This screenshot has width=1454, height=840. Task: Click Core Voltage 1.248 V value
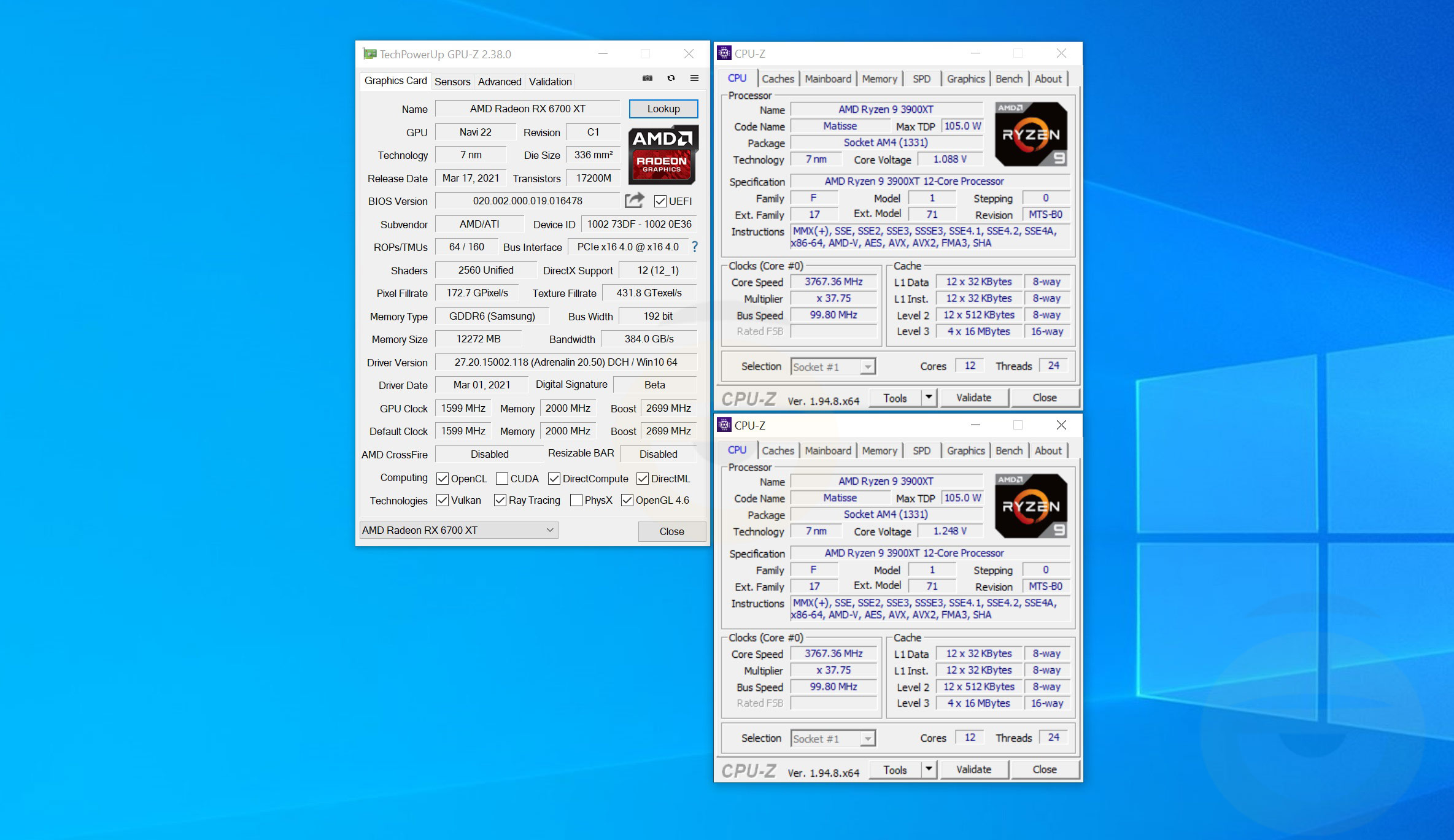950,531
